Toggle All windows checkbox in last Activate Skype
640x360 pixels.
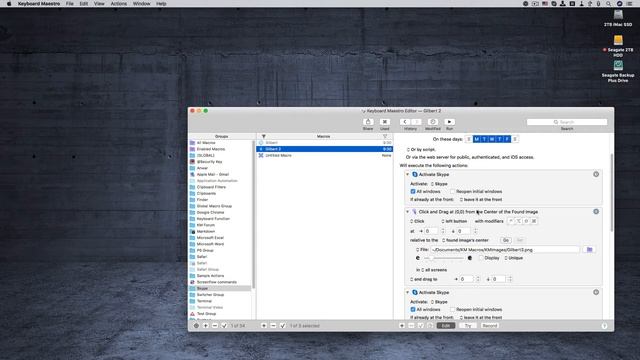(x=413, y=309)
